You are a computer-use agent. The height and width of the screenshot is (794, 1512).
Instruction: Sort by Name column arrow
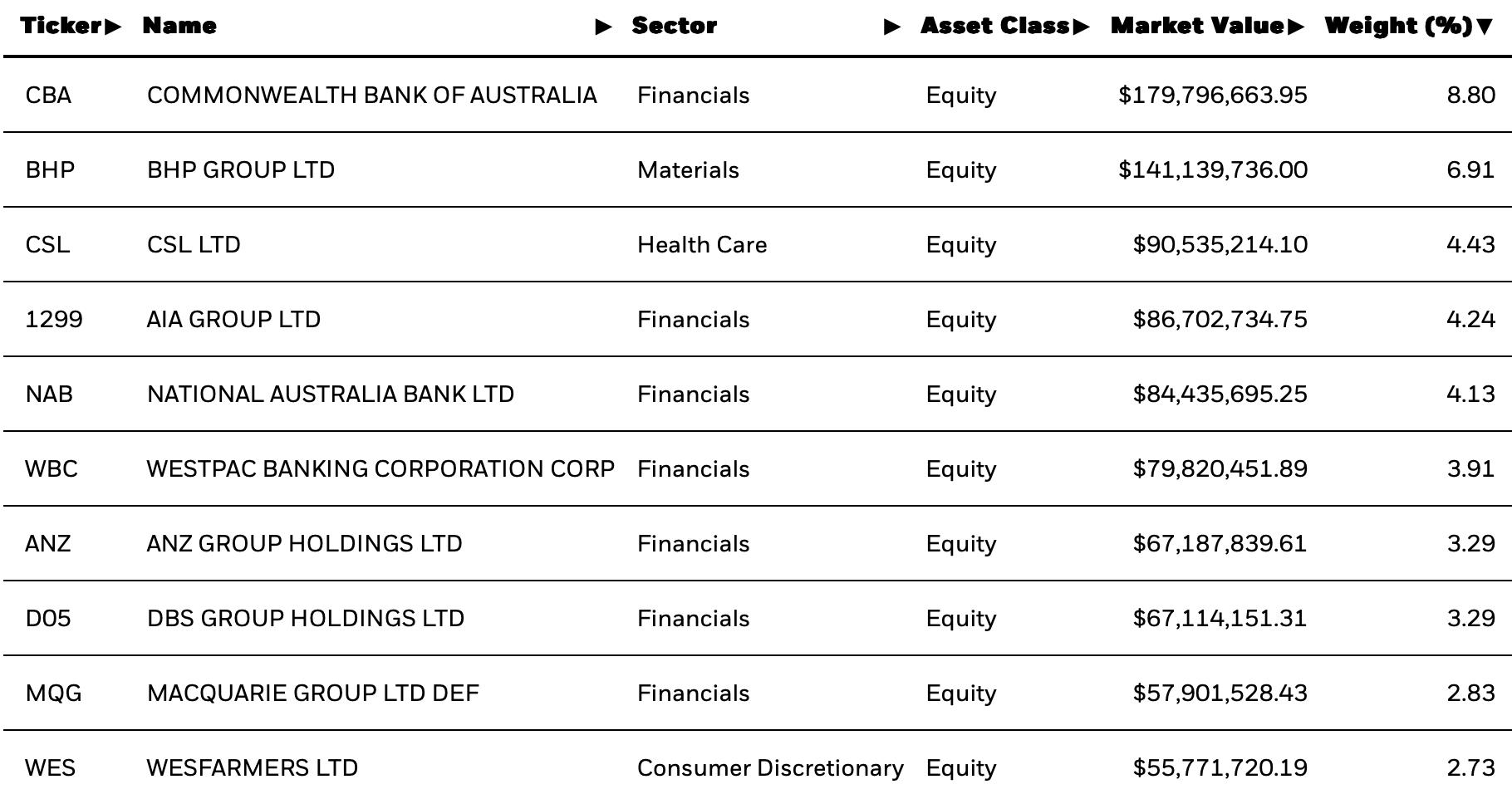604,27
